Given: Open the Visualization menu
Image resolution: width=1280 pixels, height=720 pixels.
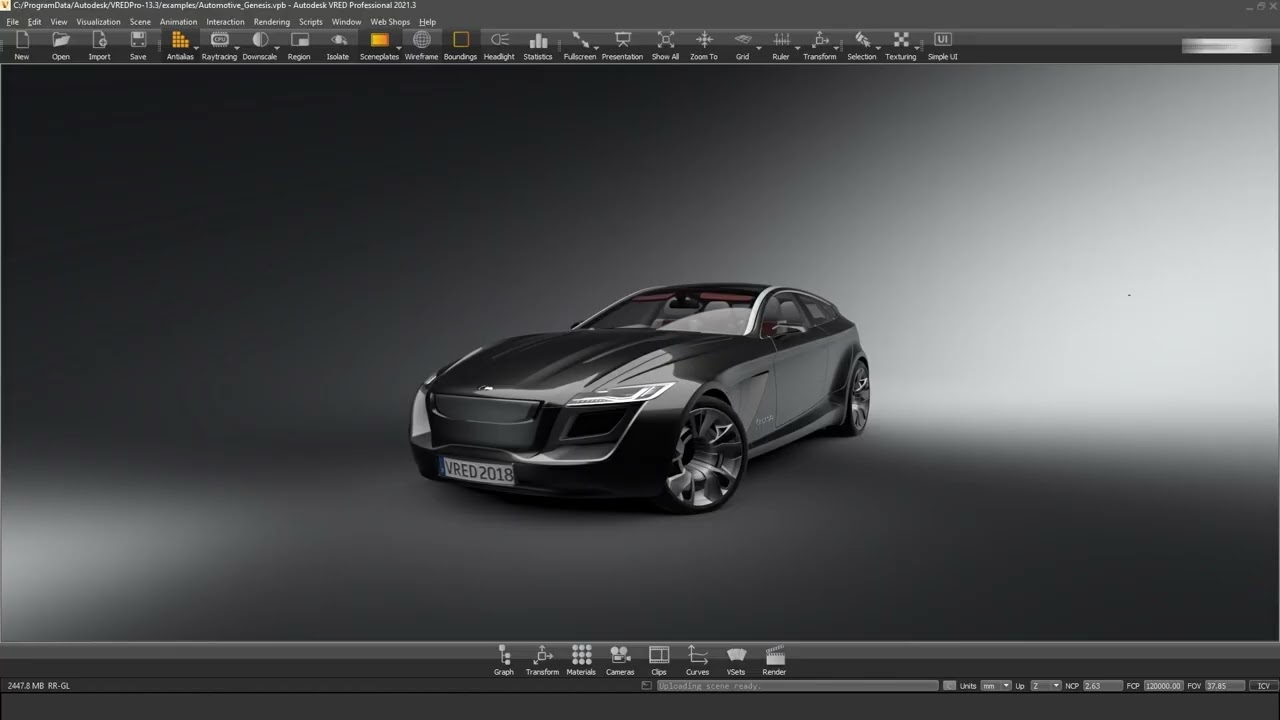Looking at the screenshot, I should tap(98, 22).
